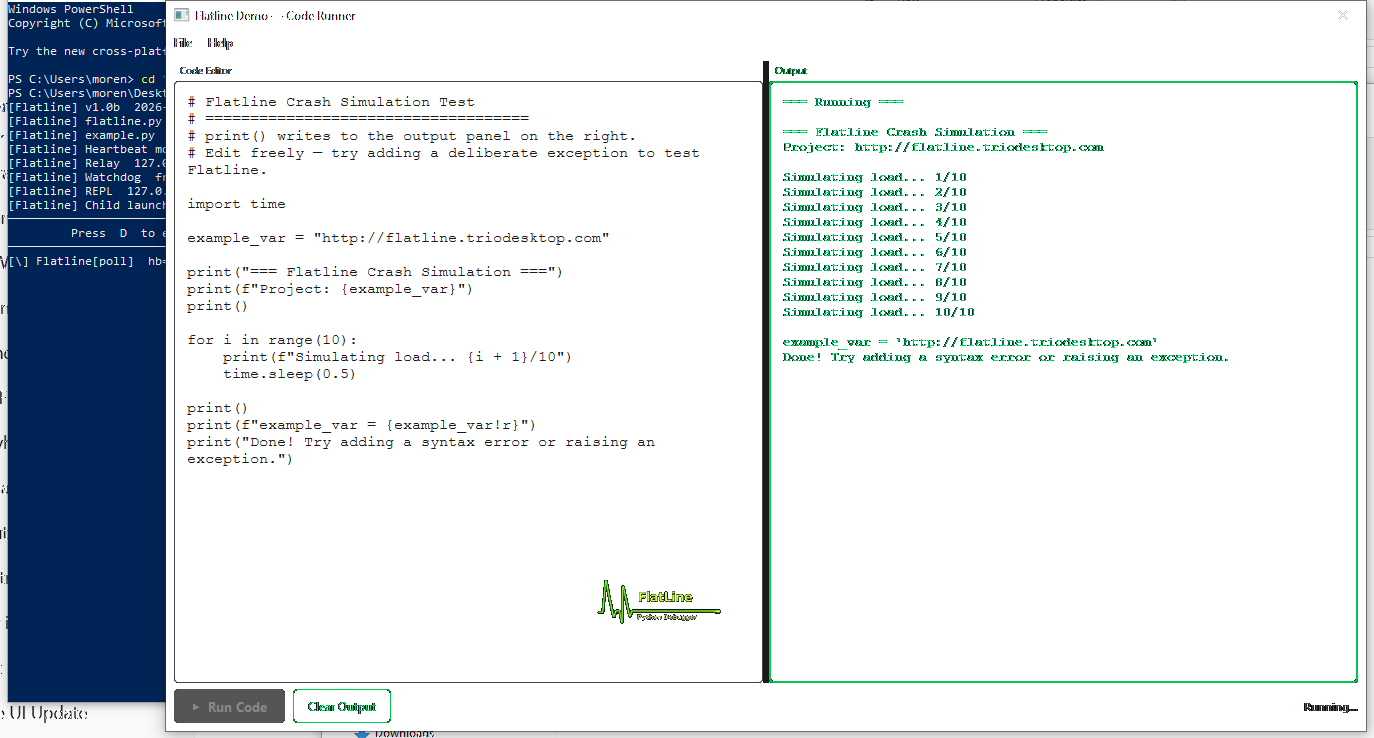Click the UI Update text at bottom left
This screenshot has width=1374, height=738.
[44, 713]
